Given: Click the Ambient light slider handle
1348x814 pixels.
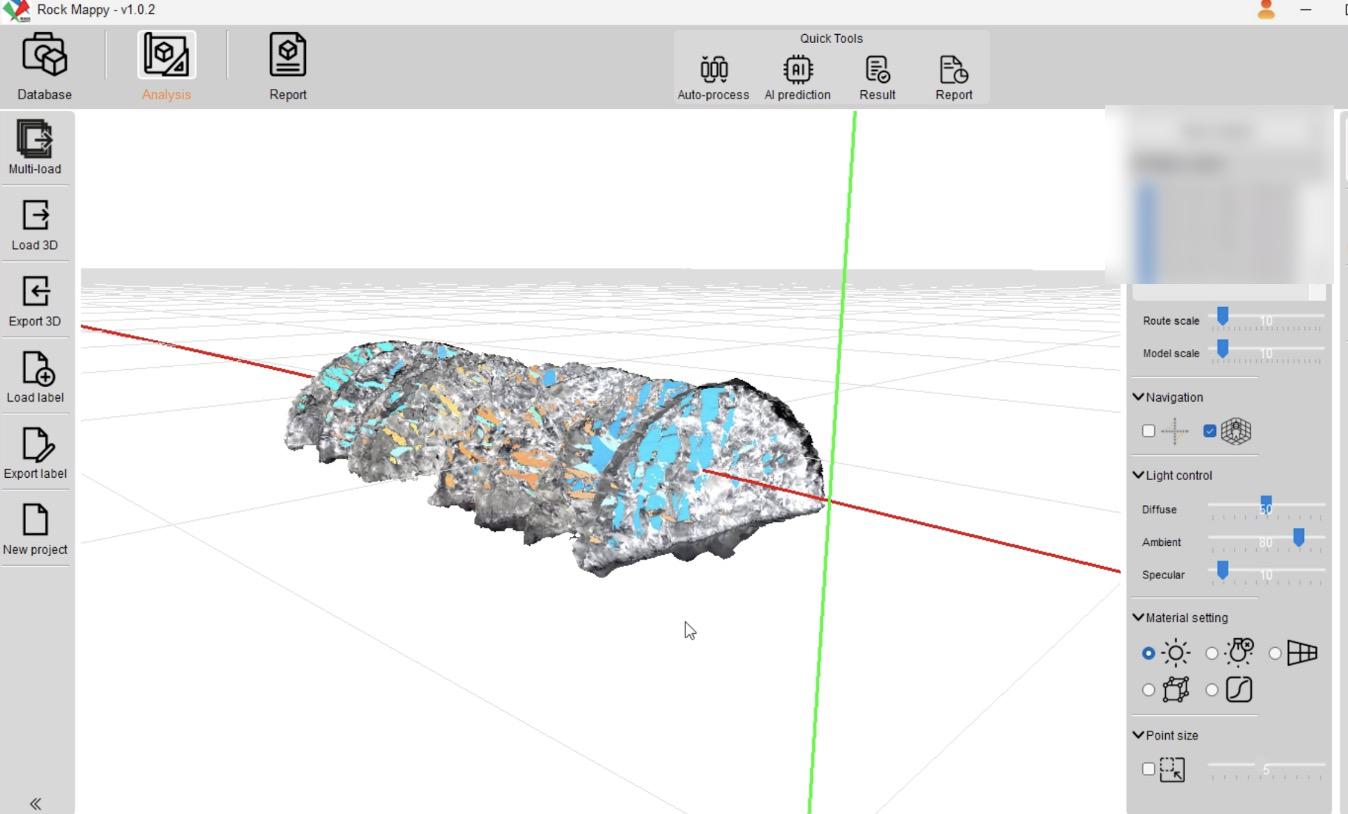Looking at the screenshot, I should click(x=1298, y=539).
